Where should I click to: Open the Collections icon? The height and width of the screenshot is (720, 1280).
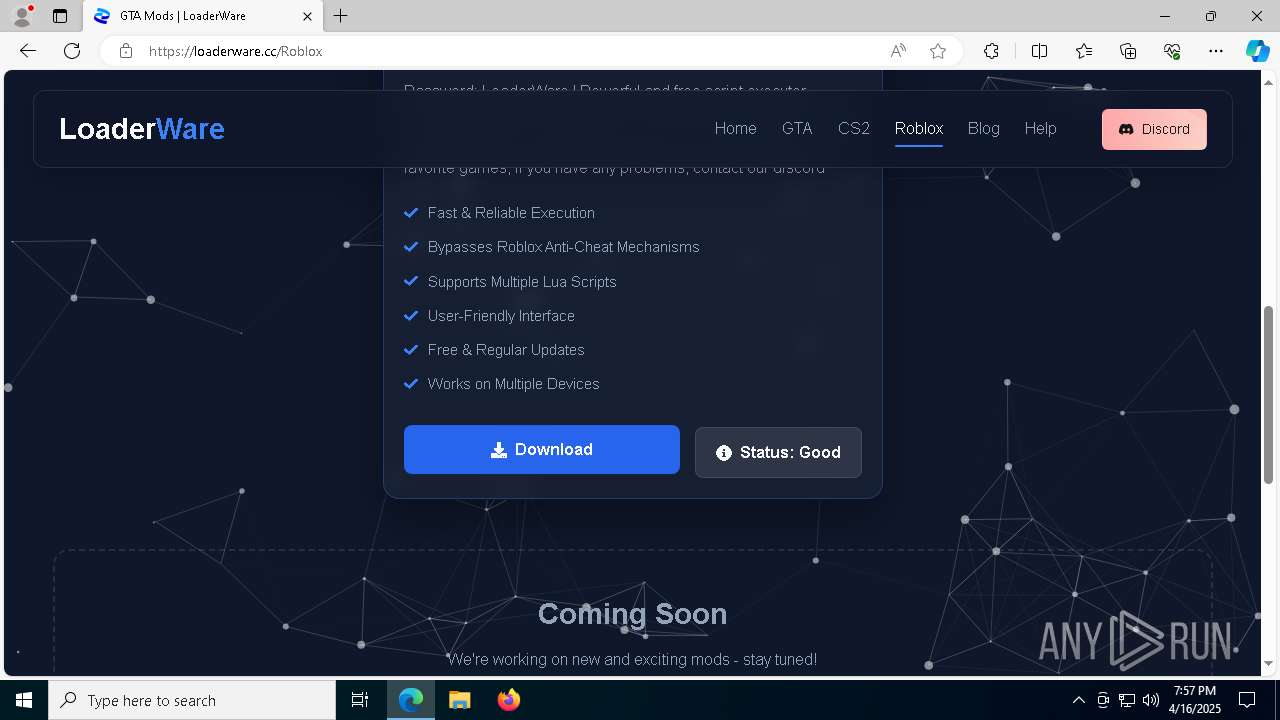[x=1128, y=51]
